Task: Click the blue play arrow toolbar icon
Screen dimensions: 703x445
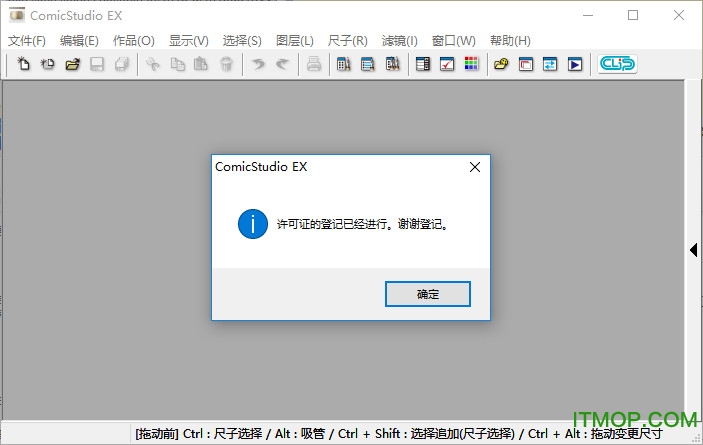Action: click(575, 65)
